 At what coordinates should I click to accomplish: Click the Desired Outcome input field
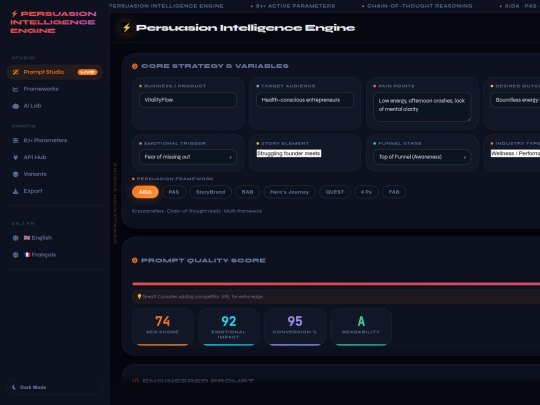click(515, 100)
